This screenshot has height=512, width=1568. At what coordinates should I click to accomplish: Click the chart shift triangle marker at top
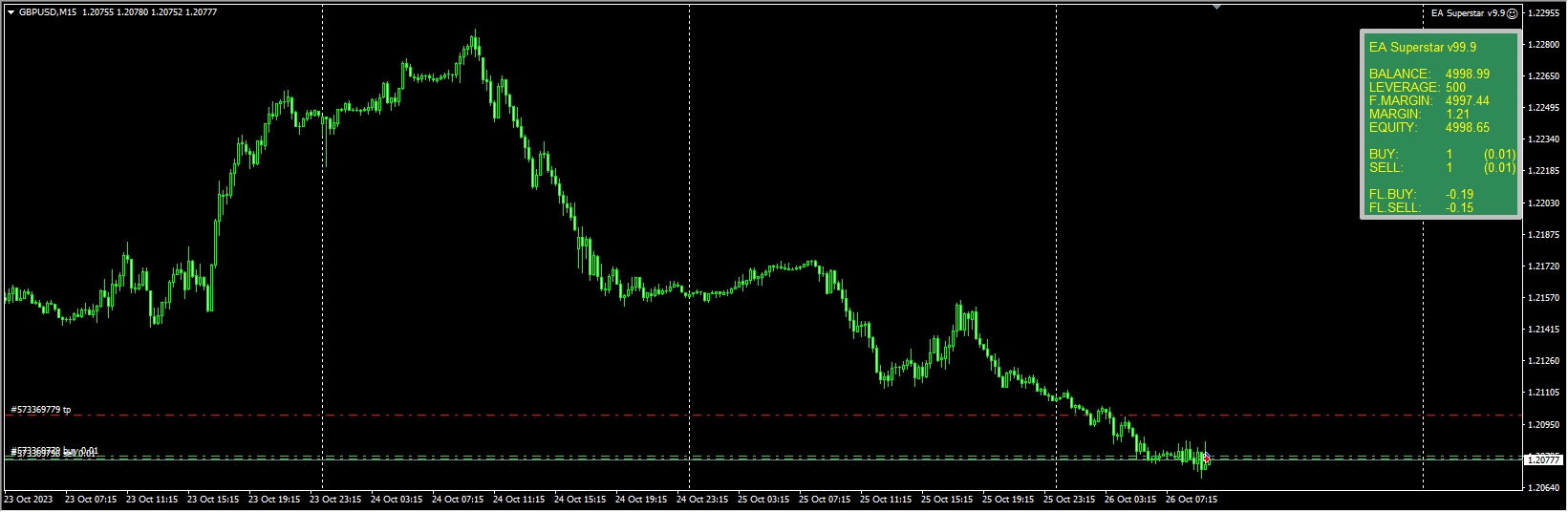pos(1216,7)
